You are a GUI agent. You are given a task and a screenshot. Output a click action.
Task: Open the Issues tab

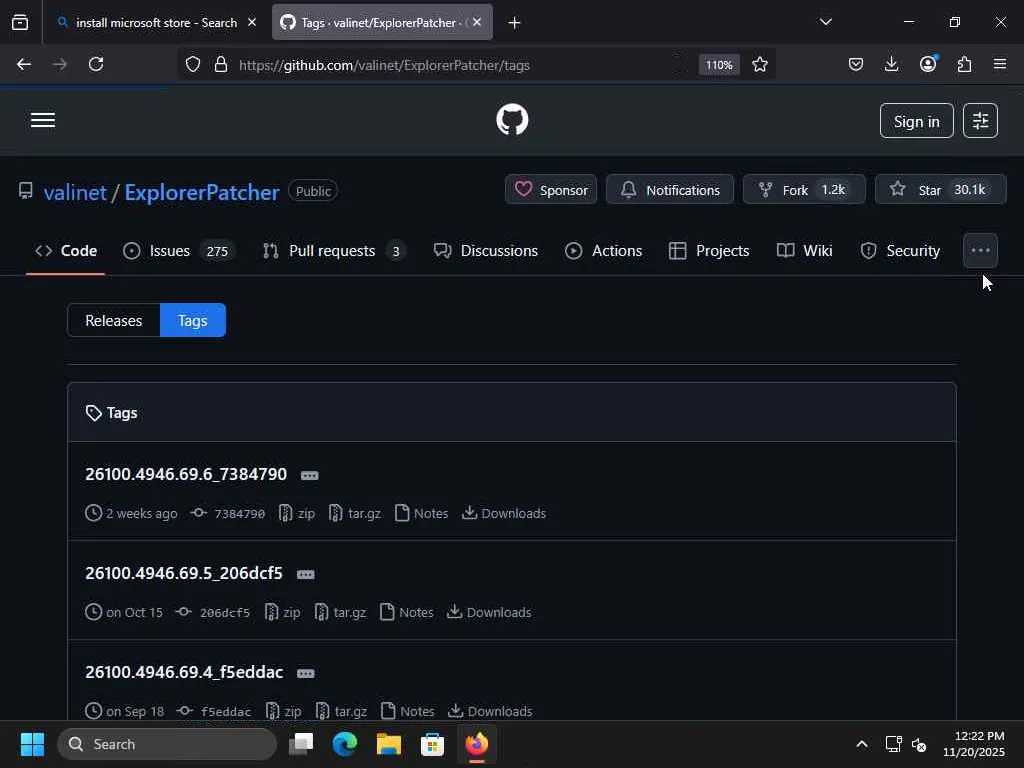(x=178, y=251)
